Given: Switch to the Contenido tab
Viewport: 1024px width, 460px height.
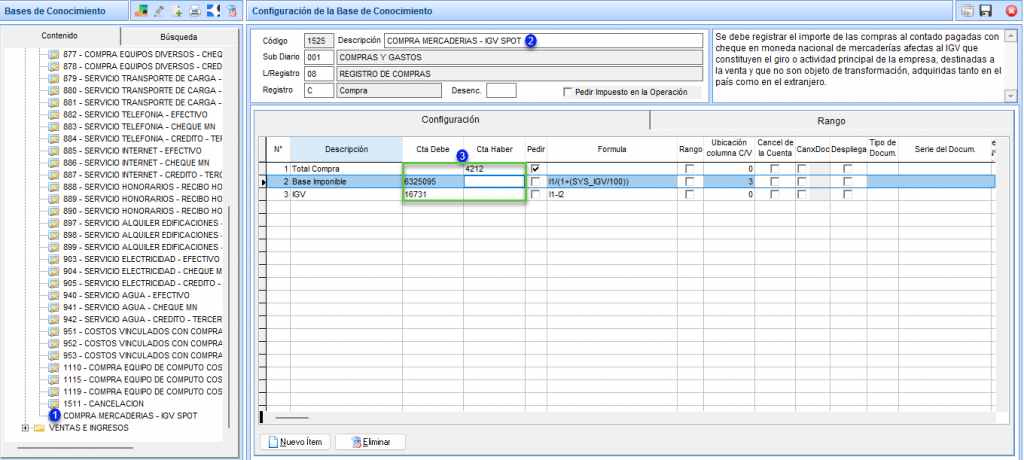Looking at the screenshot, I should pyautogui.click(x=59, y=36).
